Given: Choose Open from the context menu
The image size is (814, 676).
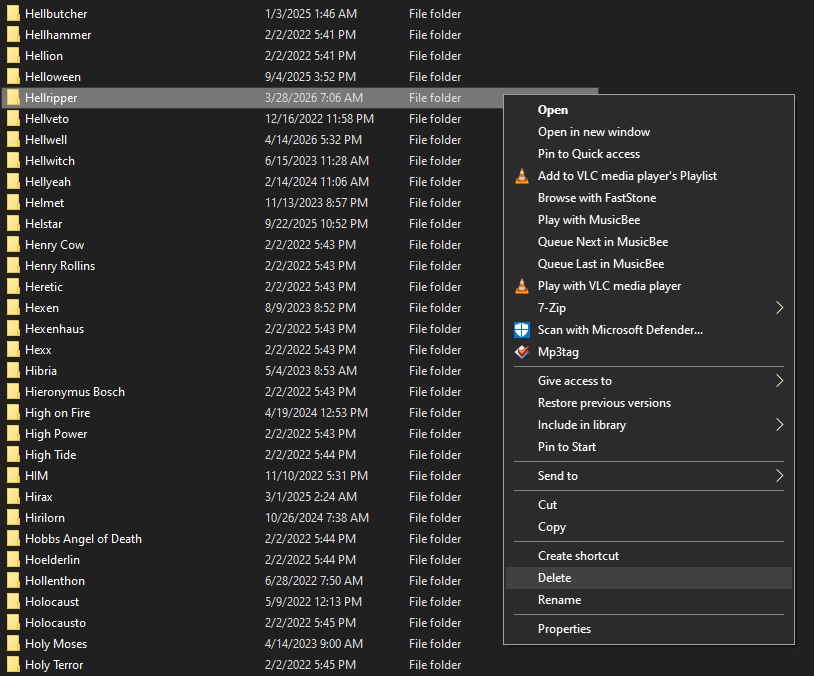Looking at the screenshot, I should point(553,110).
